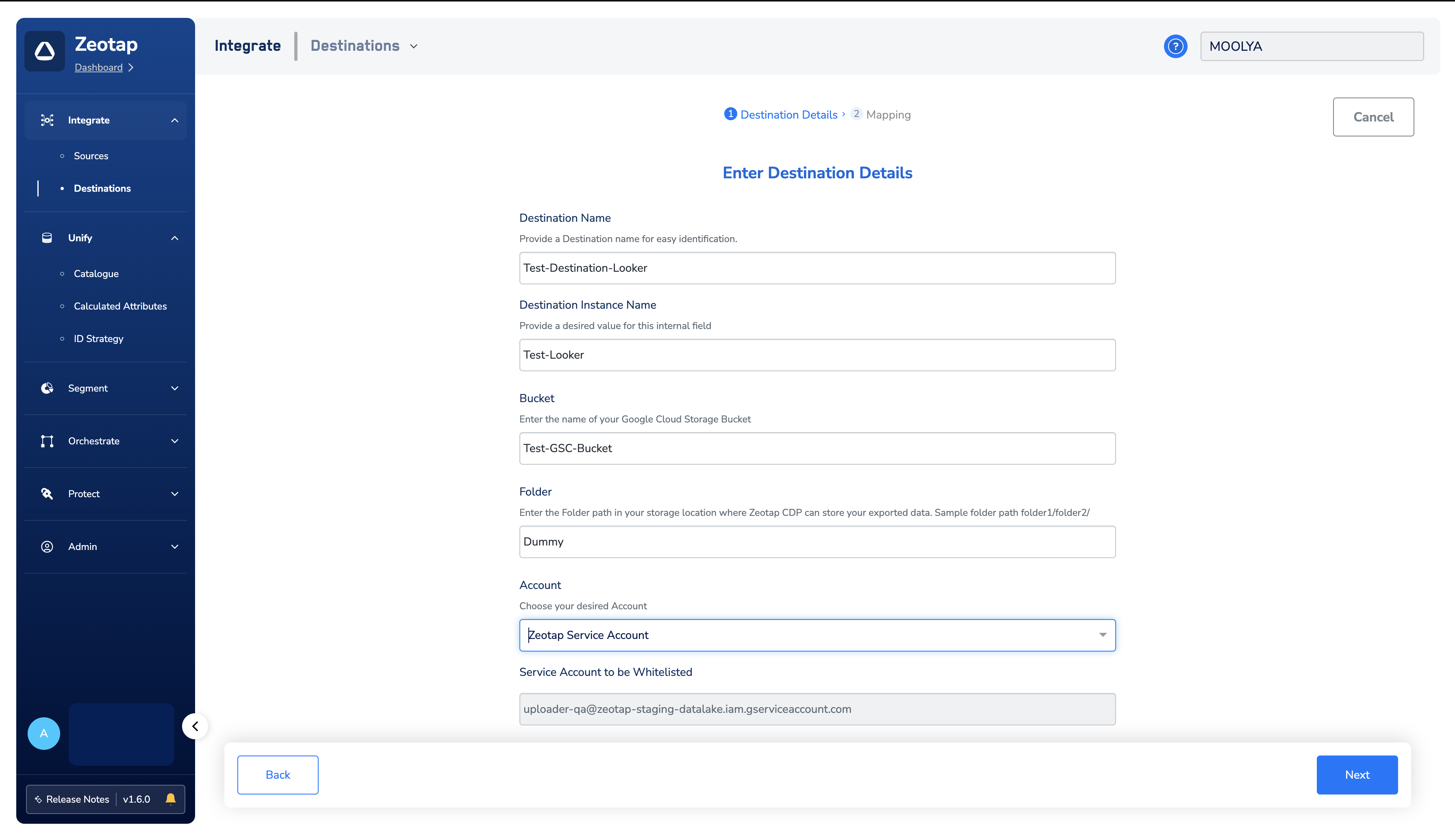Follow the Dashboard link
This screenshot has width=1455, height=840.
(99, 67)
